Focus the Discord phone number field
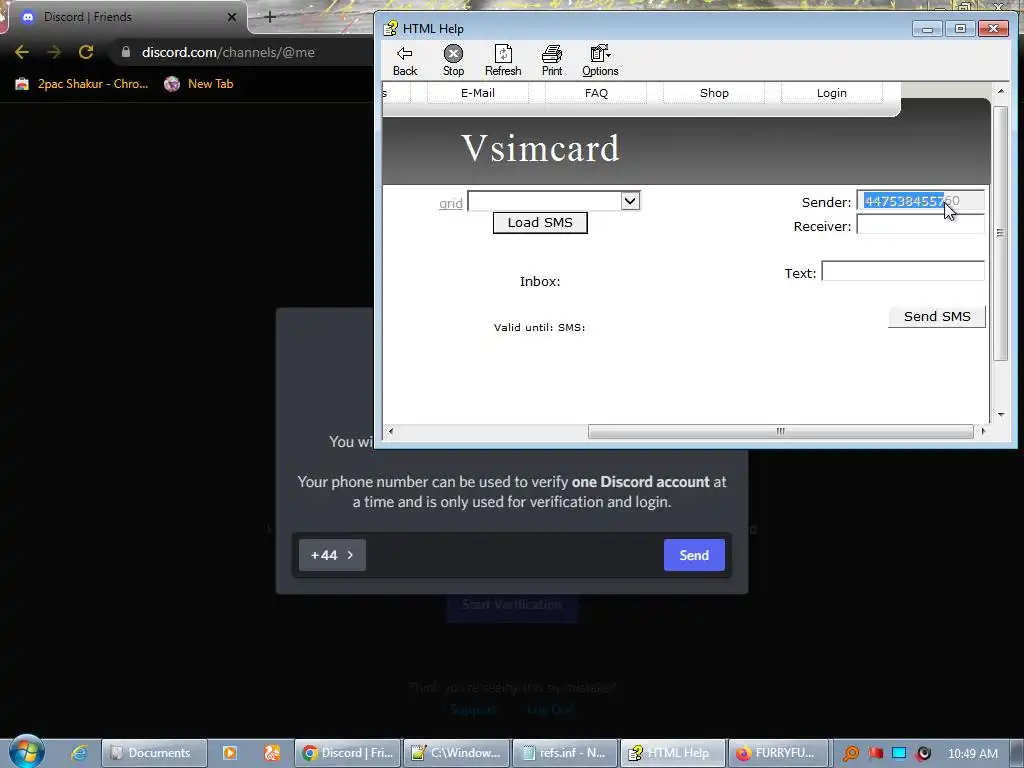This screenshot has height=768, width=1024. pos(515,555)
